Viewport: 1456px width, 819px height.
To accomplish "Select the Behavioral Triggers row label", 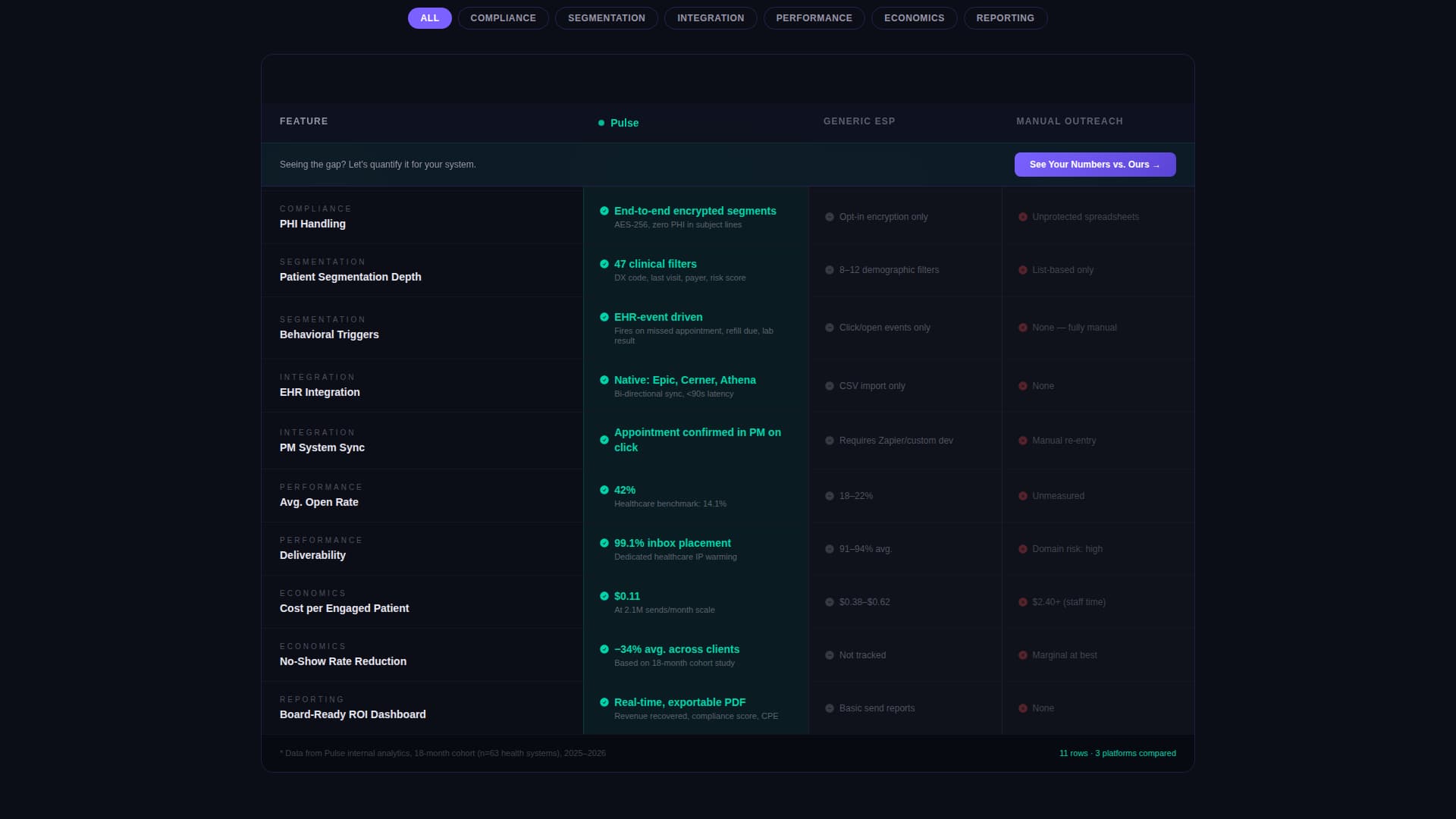I will pos(329,334).
